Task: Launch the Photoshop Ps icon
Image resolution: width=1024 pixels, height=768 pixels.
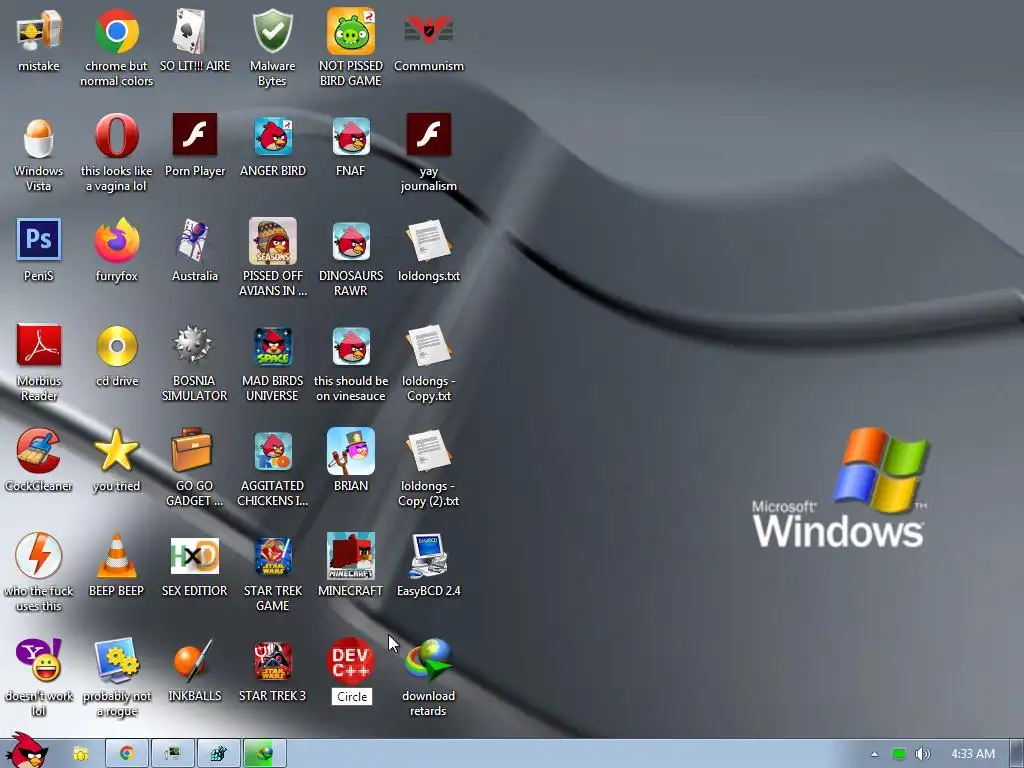Action: coord(39,241)
